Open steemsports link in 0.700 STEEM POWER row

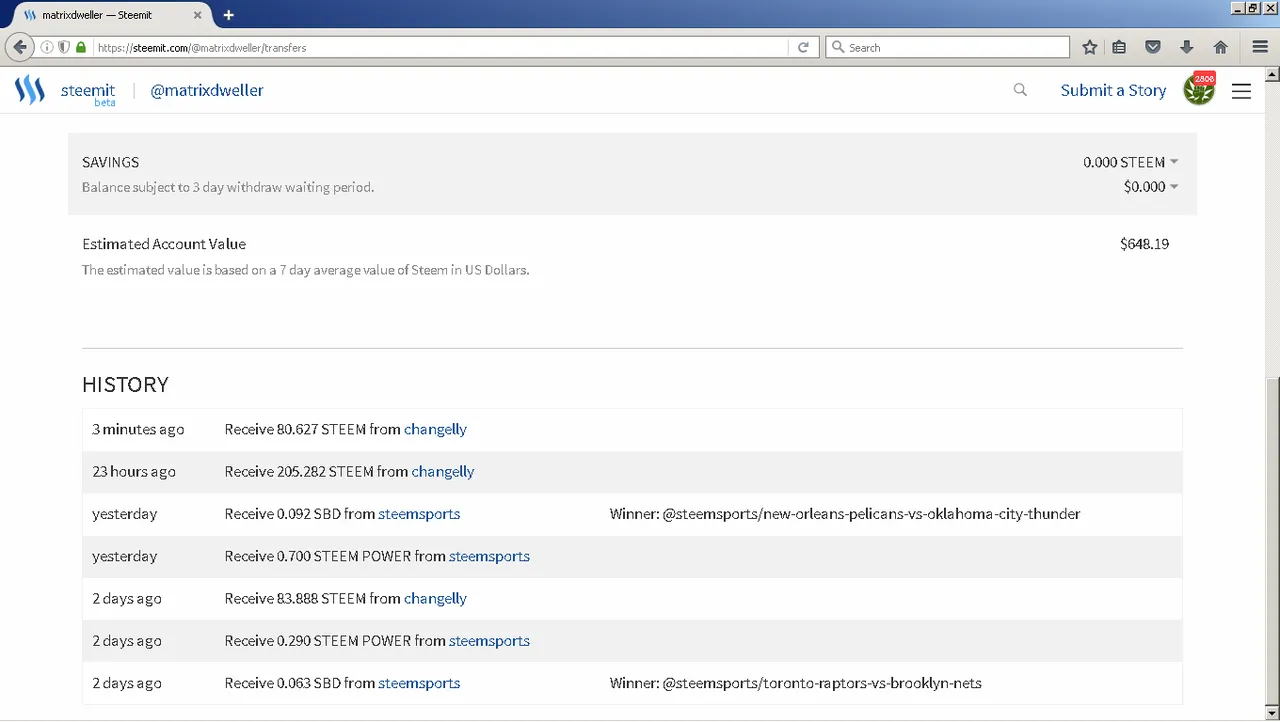click(489, 556)
